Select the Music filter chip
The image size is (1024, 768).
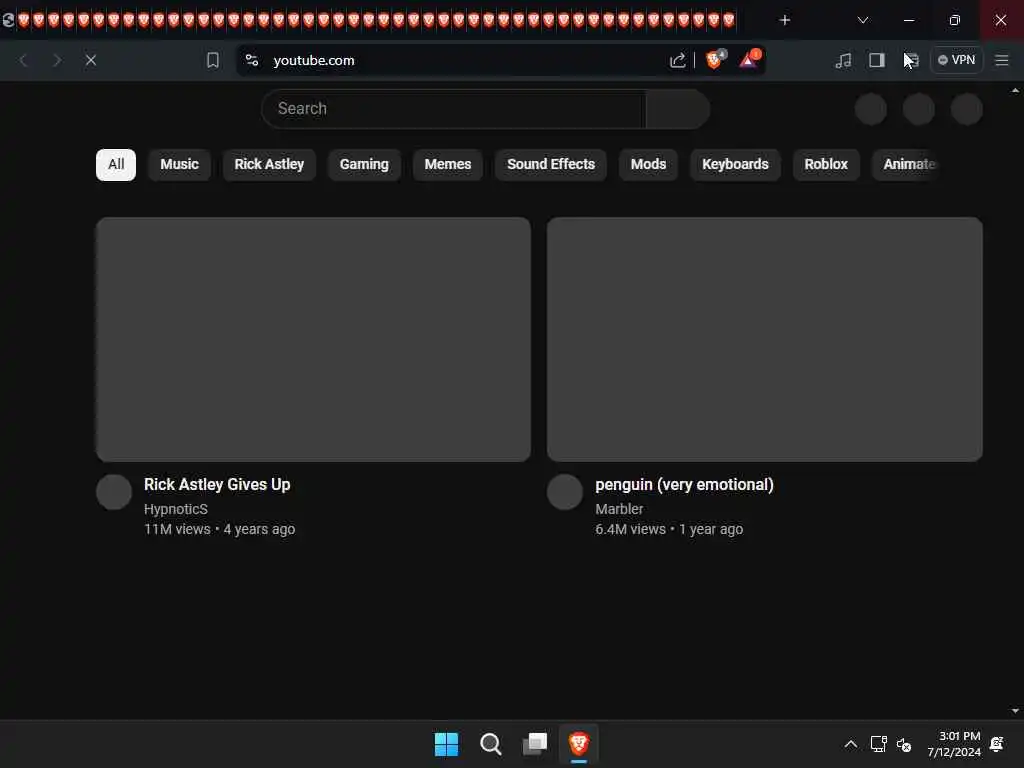click(x=180, y=165)
